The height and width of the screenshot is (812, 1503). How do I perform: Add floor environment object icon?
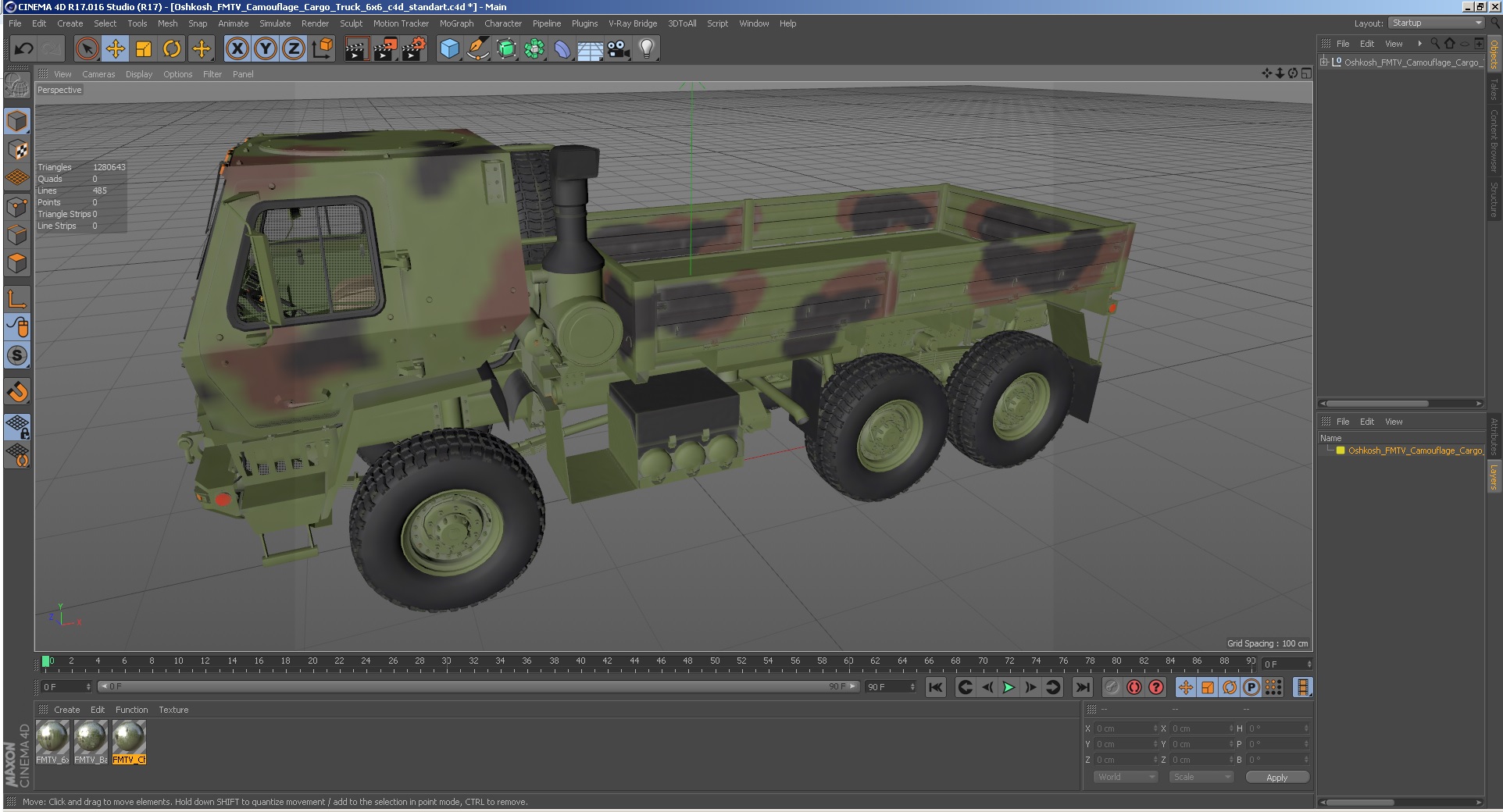click(x=591, y=49)
